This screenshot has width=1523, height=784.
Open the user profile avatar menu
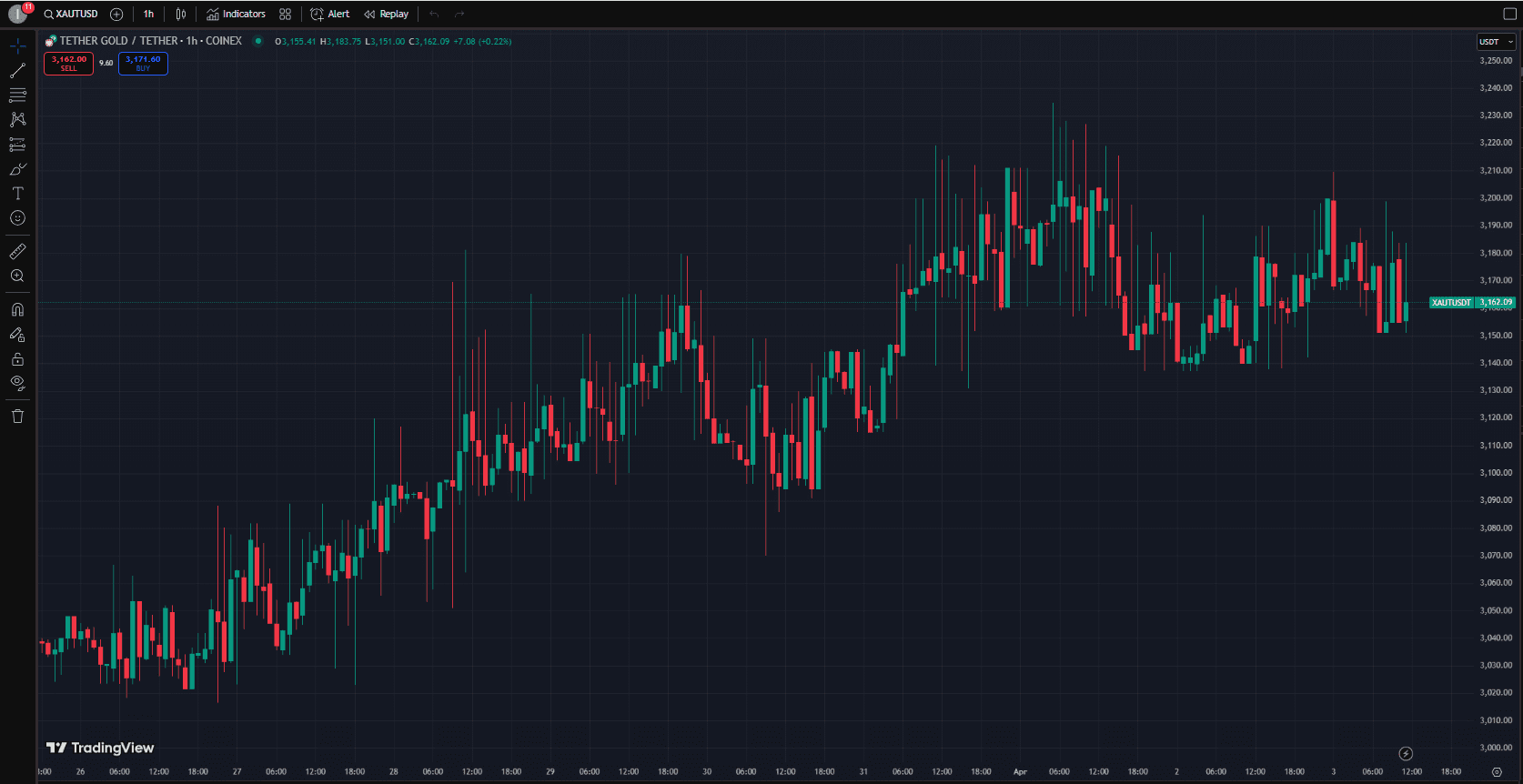click(16, 14)
